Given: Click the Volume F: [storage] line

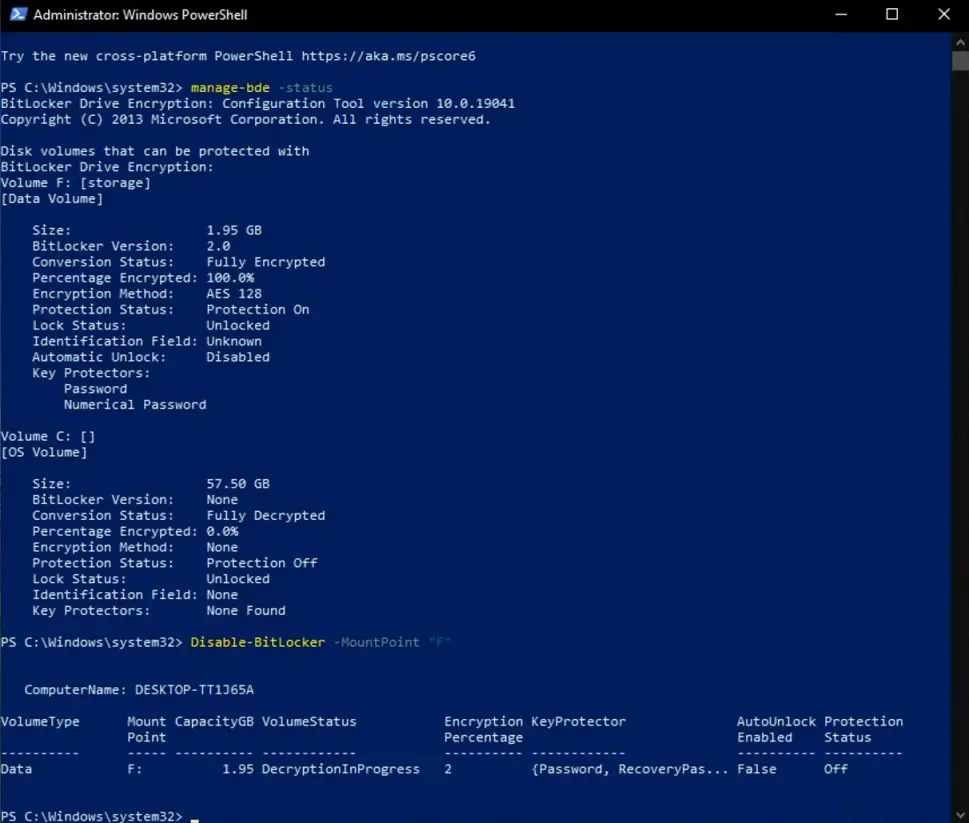Looking at the screenshot, I should coord(75,183).
